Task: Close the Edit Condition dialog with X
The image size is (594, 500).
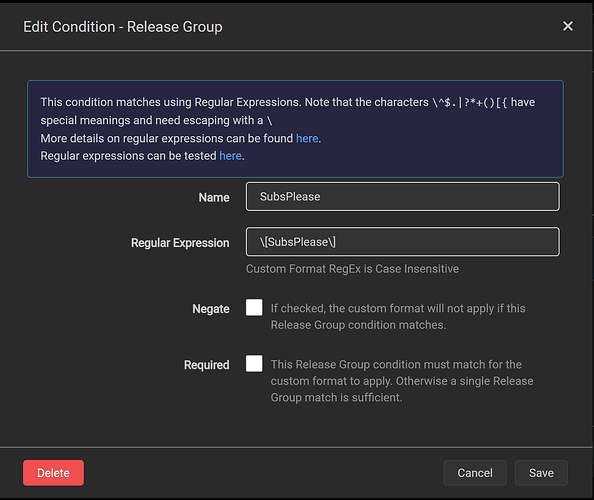Action: [x=567, y=26]
